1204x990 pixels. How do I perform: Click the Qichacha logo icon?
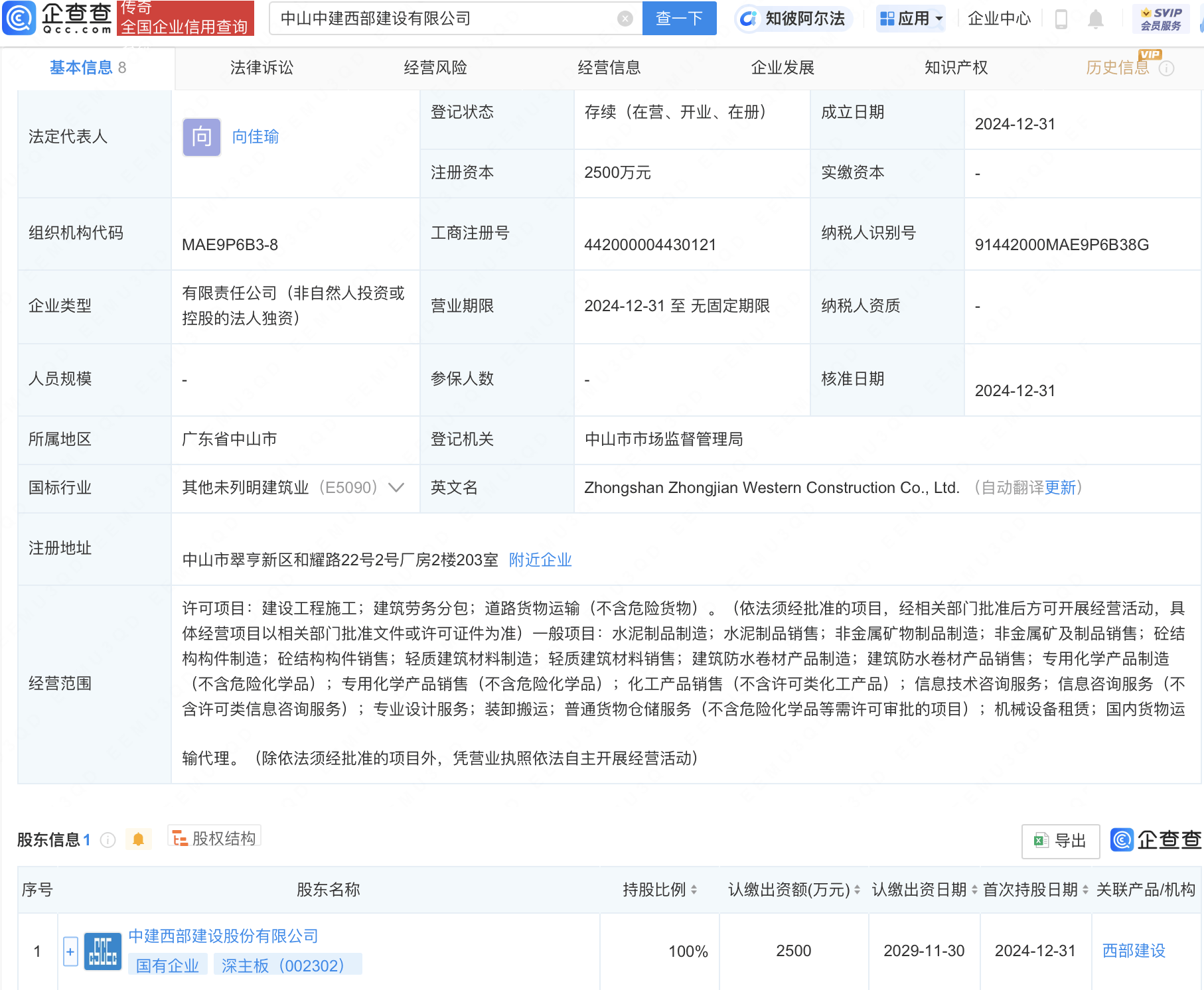tap(19, 18)
